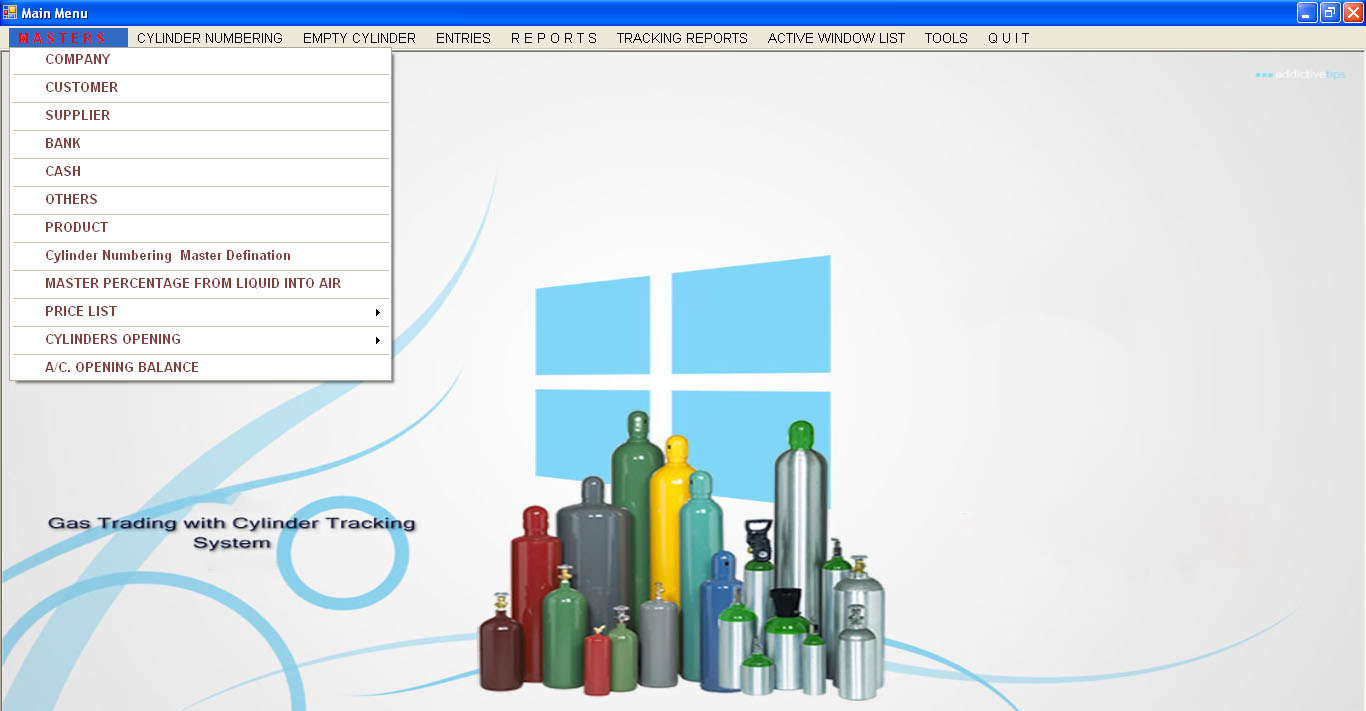Open the TRACKING REPORTS menu
This screenshot has height=711, width=1366.
[682, 38]
